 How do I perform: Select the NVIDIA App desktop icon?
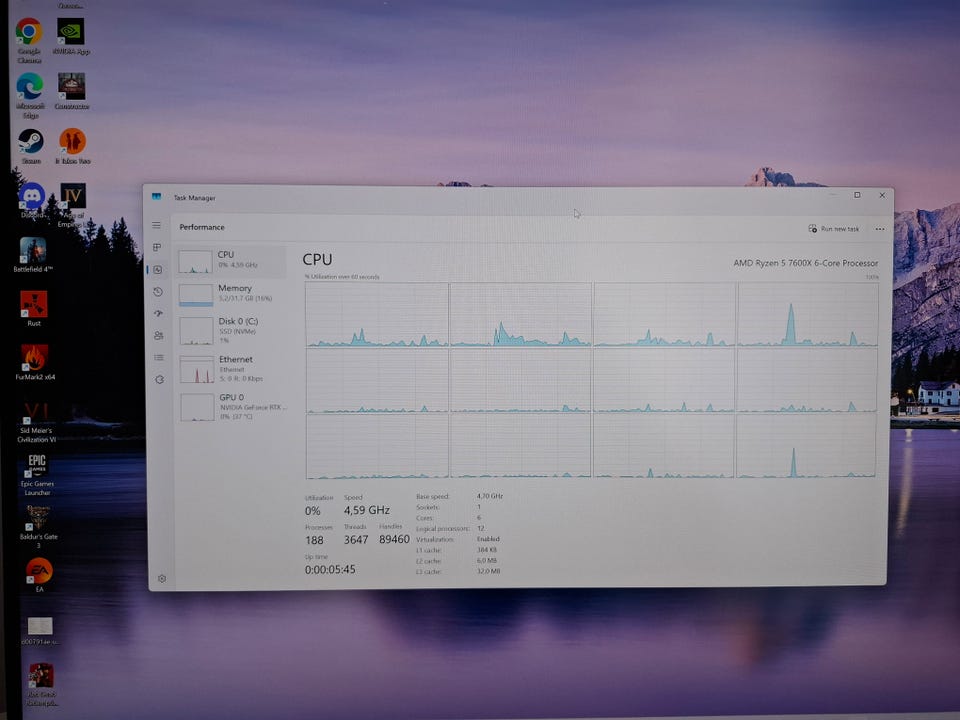pyautogui.click(x=71, y=36)
